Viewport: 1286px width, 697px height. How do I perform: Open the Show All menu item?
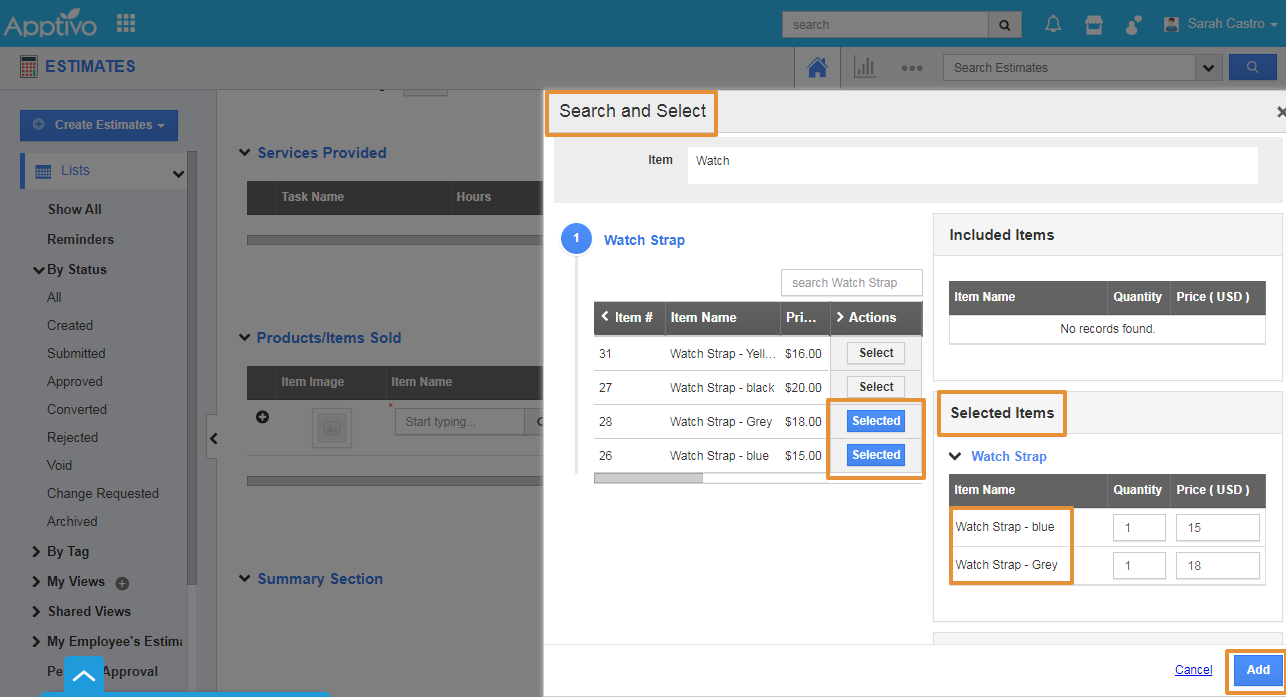75,209
